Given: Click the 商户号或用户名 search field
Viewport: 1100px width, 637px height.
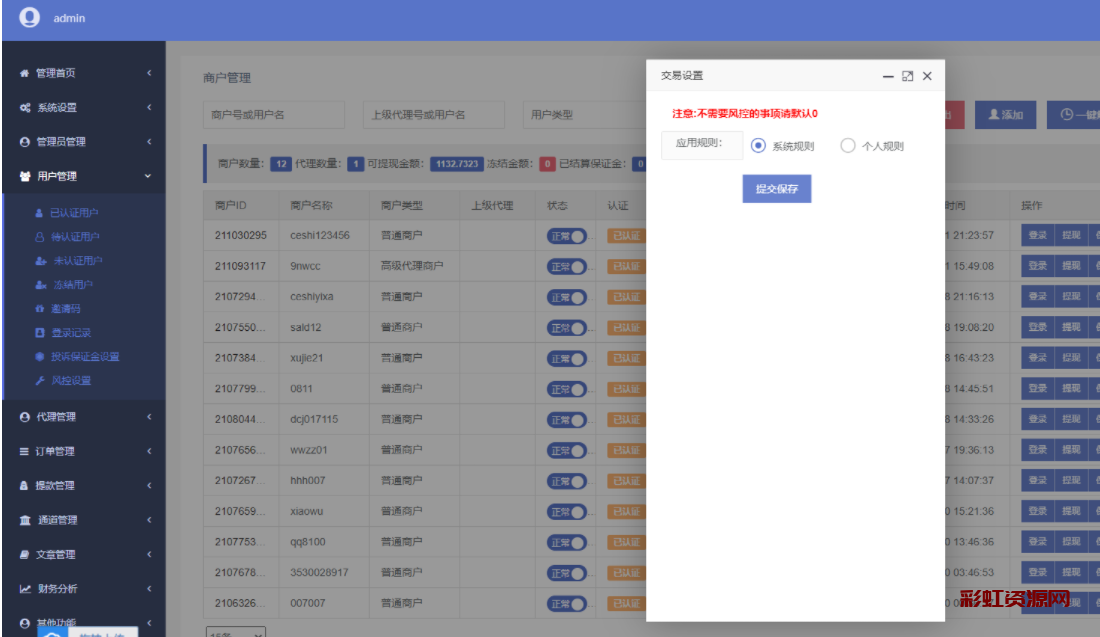Looking at the screenshot, I should pyautogui.click(x=273, y=115).
